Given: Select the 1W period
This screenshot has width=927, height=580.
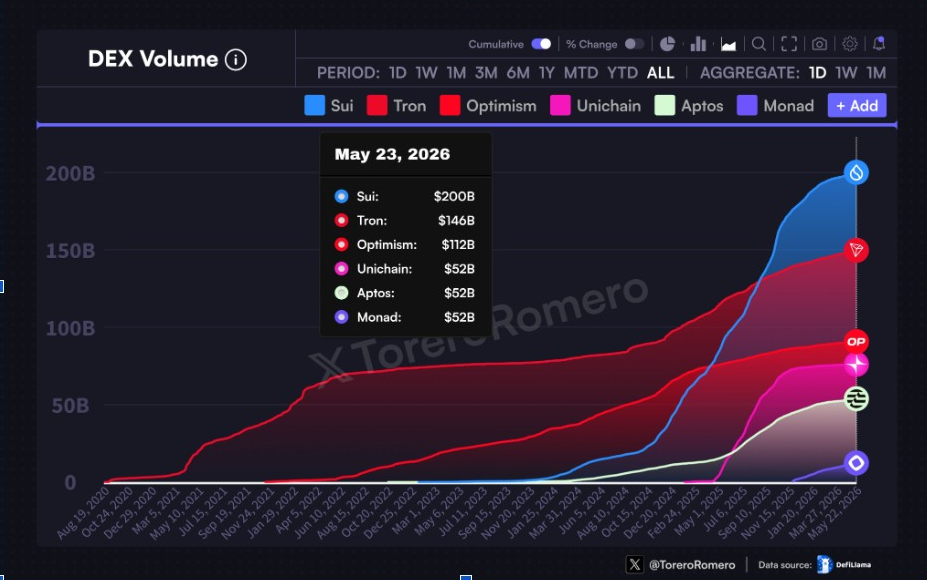Looking at the screenshot, I should coord(426,73).
